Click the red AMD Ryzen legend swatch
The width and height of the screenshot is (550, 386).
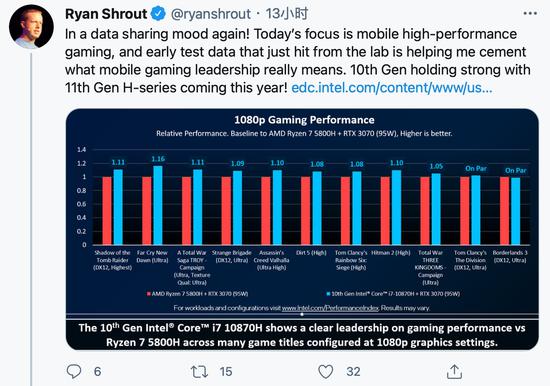(149, 294)
